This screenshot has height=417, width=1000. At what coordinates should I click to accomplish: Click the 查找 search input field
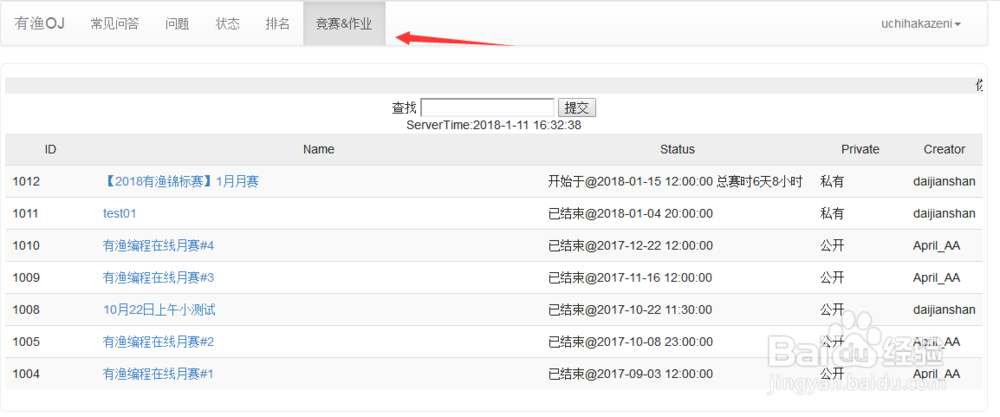(x=487, y=107)
